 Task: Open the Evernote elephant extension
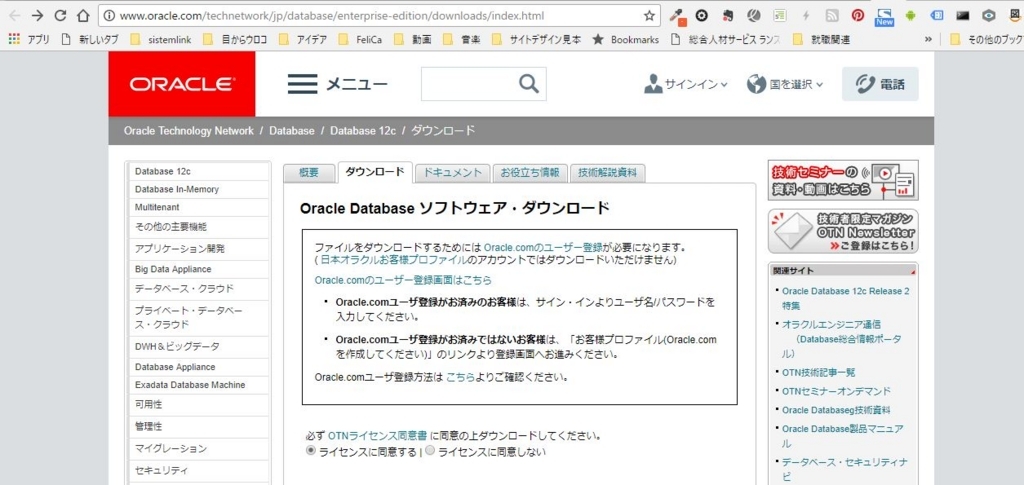pyautogui.click(x=729, y=16)
